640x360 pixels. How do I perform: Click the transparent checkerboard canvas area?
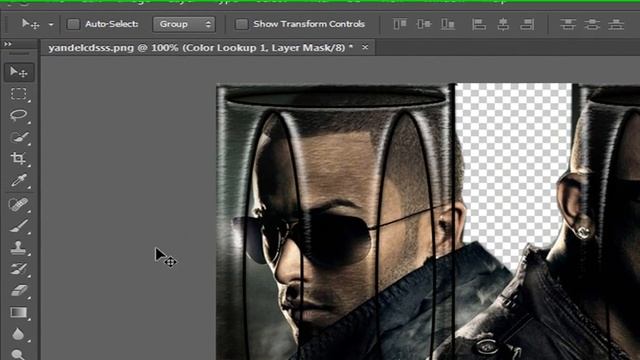[x=514, y=163]
